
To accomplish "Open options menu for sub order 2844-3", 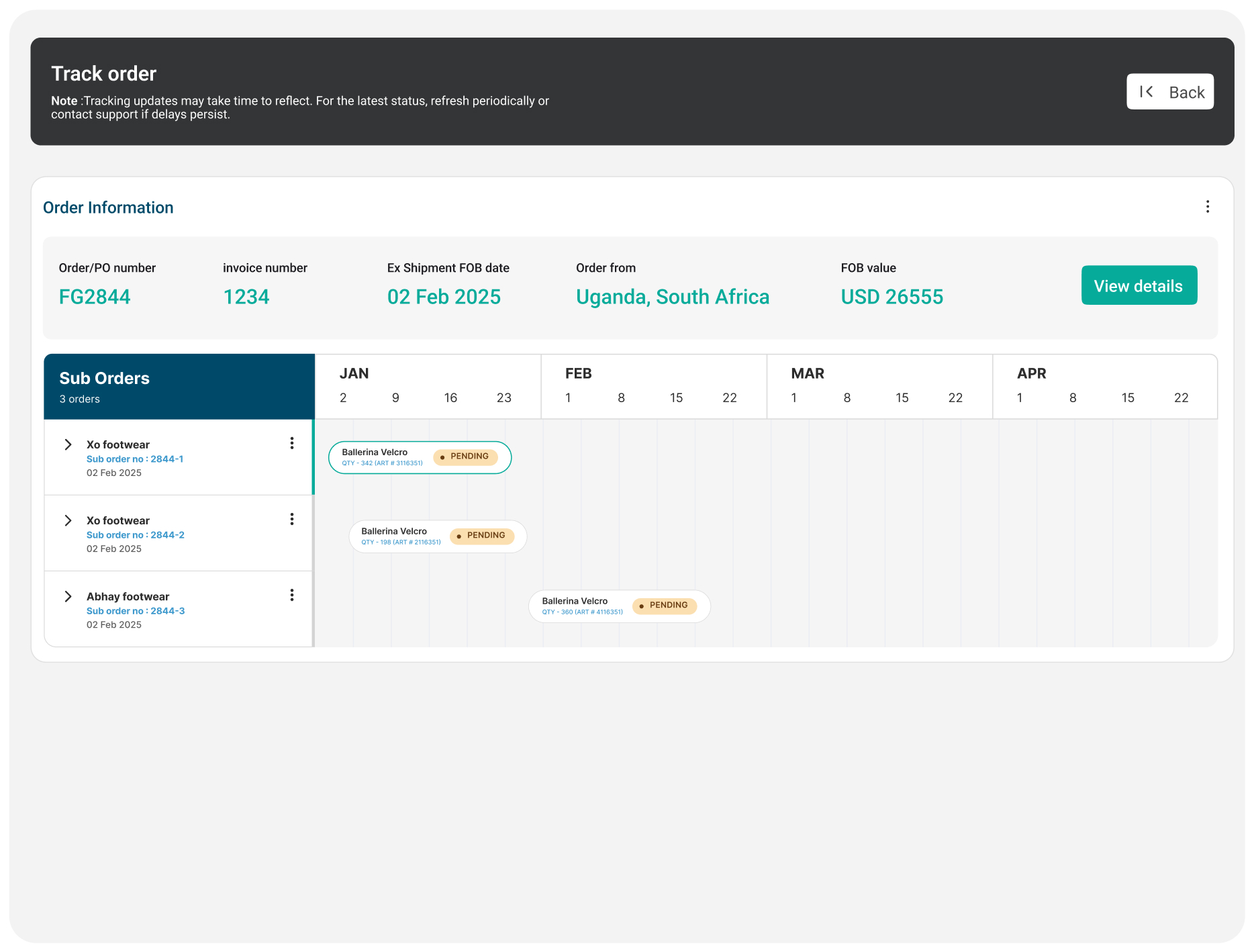I will tap(292, 595).
